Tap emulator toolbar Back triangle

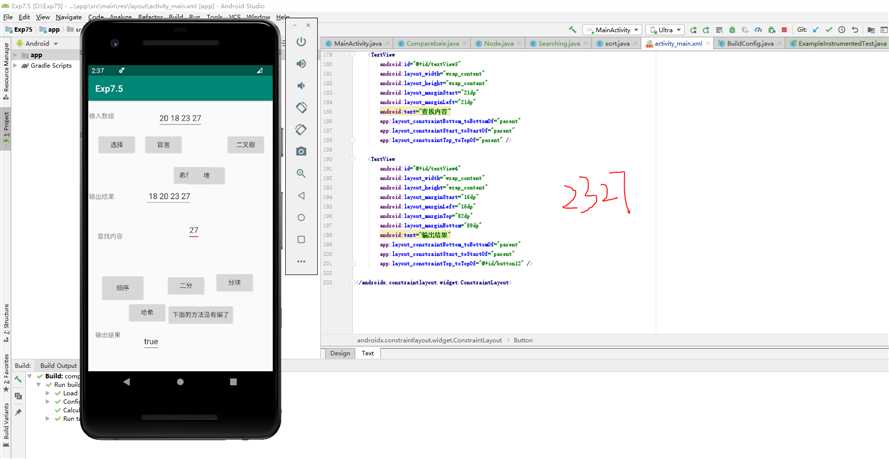pyautogui.click(x=301, y=196)
